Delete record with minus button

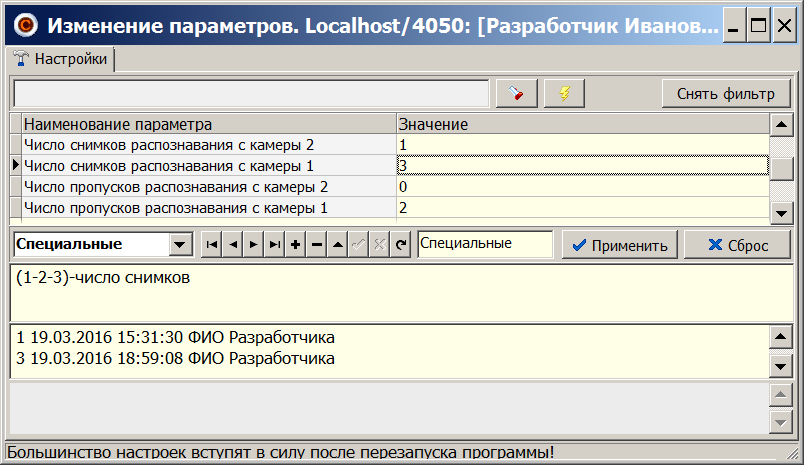[x=316, y=245]
